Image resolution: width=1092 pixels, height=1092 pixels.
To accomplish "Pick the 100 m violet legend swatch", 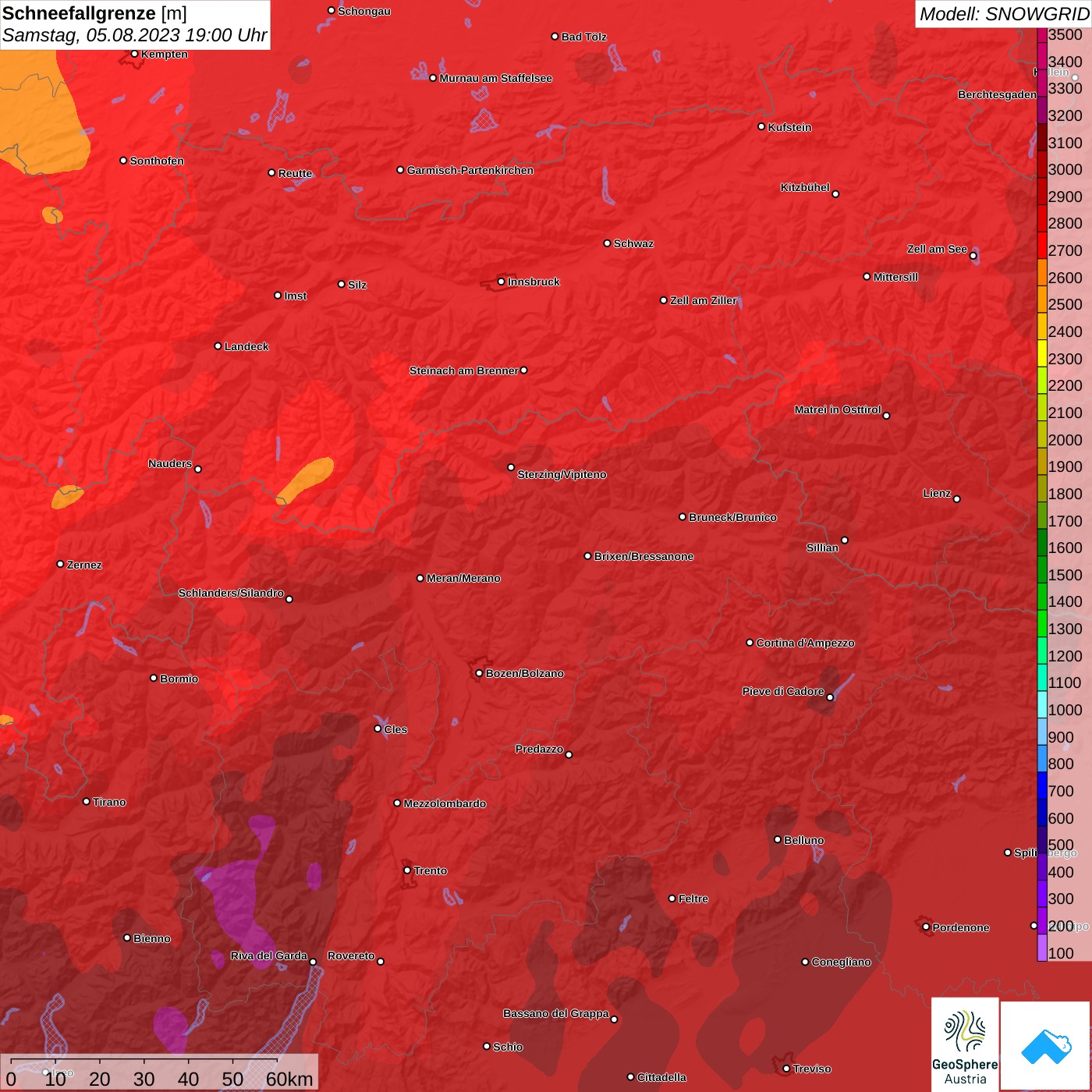I will click(1042, 948).
